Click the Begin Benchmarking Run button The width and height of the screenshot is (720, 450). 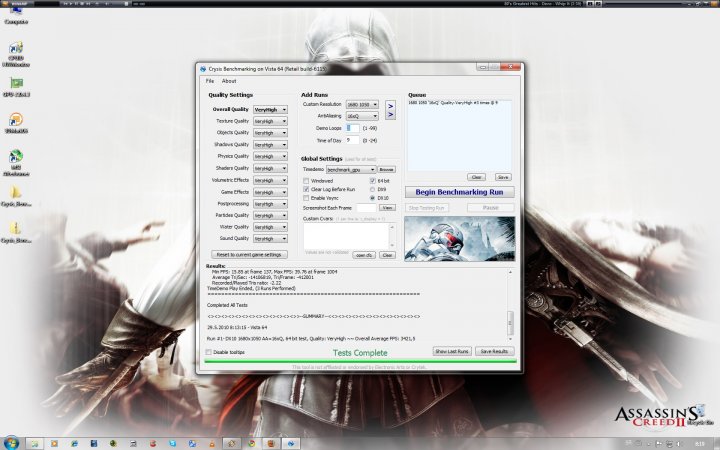[459, 192]
